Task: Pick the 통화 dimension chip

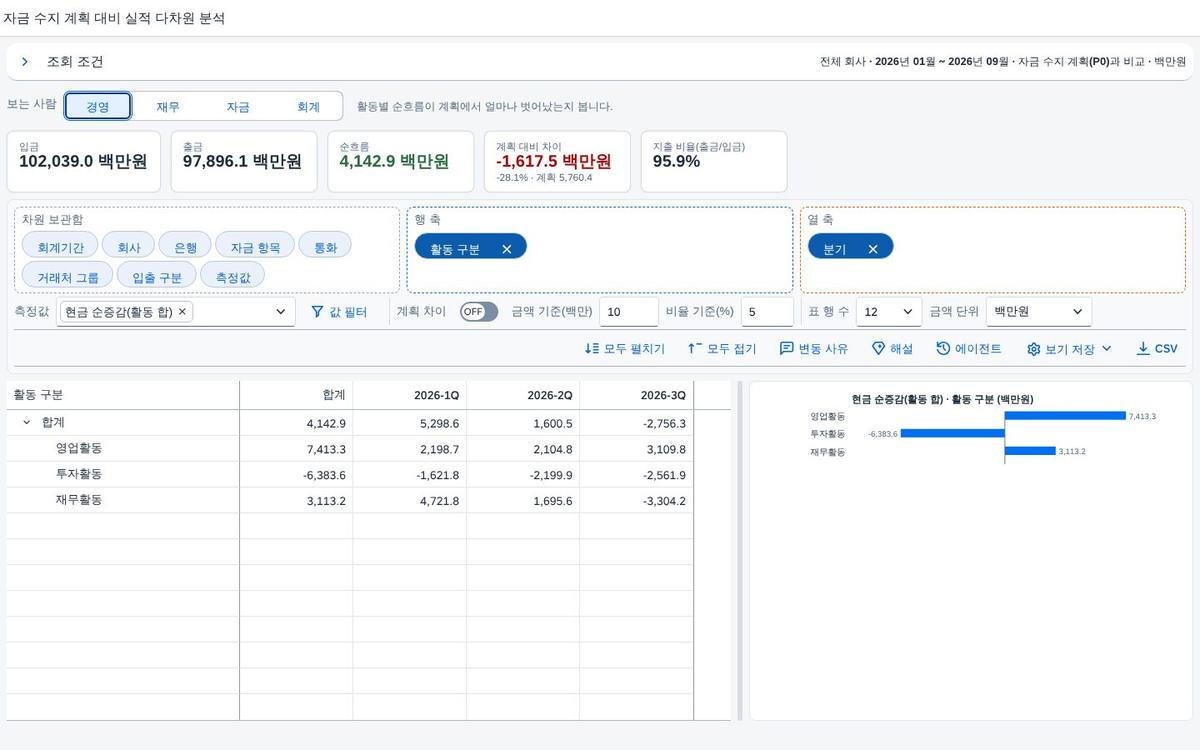Action: click(325, 246)
